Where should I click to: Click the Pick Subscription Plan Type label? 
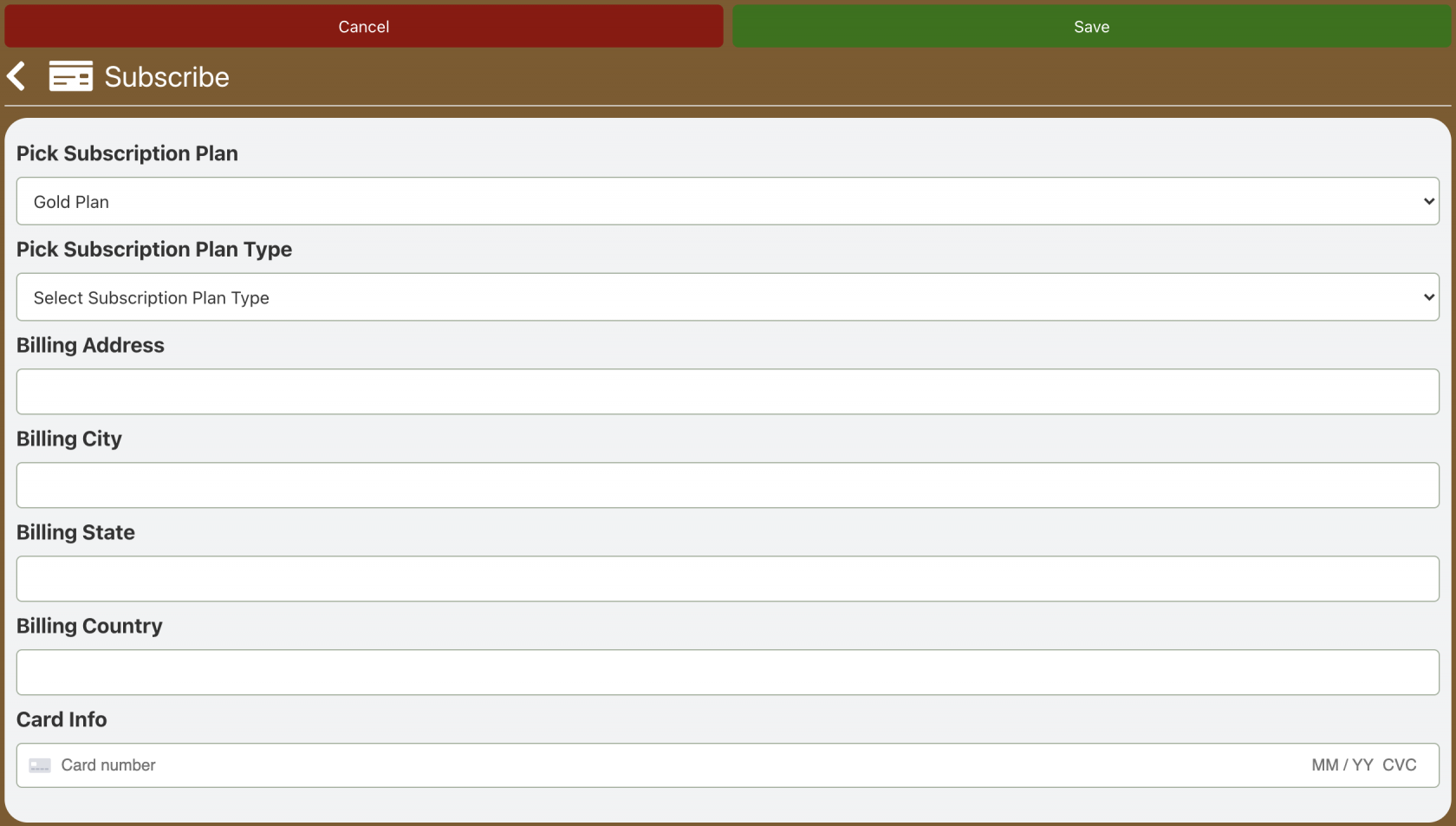[x=154, y=250]
